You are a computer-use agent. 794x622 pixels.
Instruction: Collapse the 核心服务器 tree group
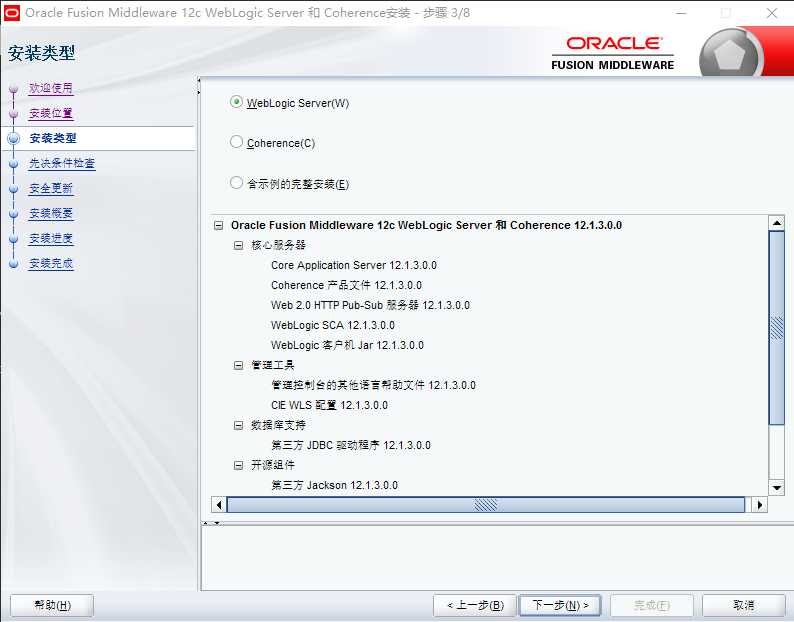click(x=238, y=245)
